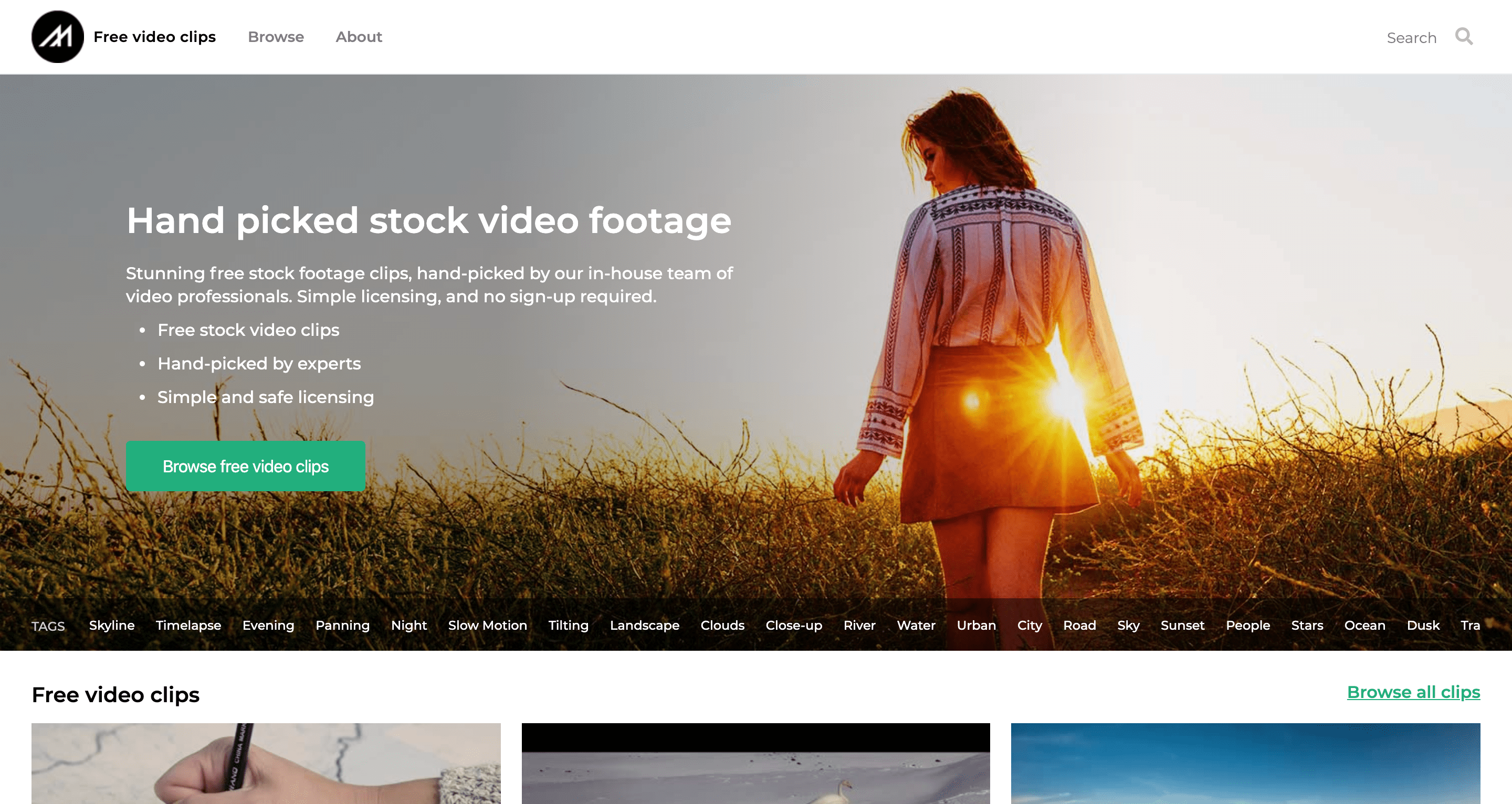
Task: Select the Timelapse tag
Action: pyautogui.click(x=188, y=625)
